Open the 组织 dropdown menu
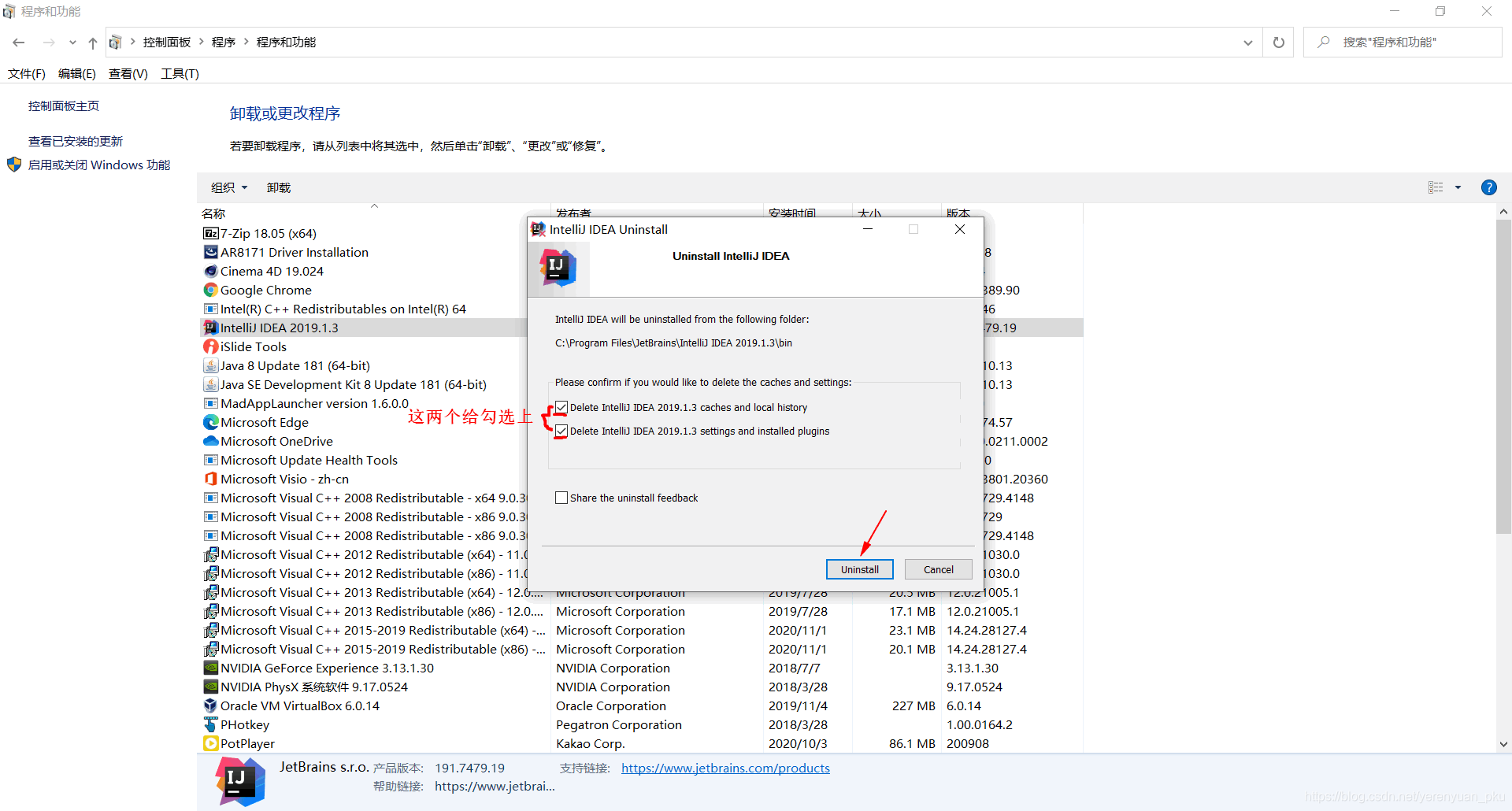This screenshot has width=1512, height=811. [229, 187]
